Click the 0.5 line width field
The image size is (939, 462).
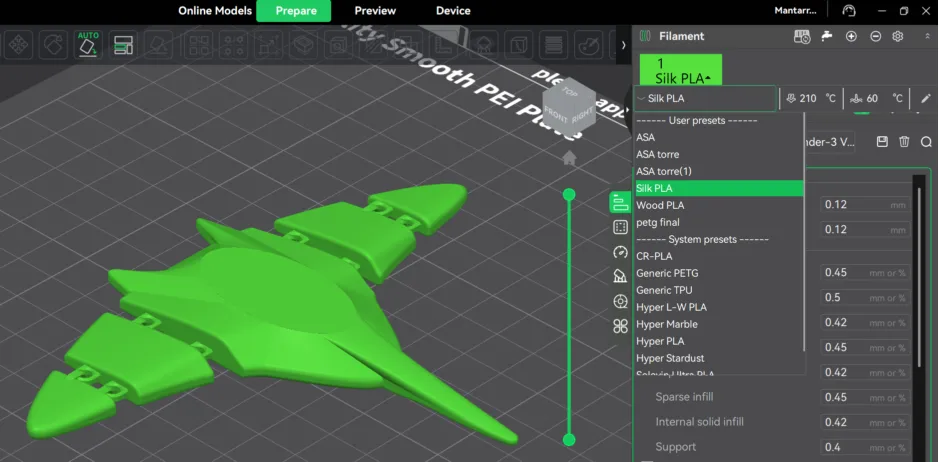coord(865,298)
